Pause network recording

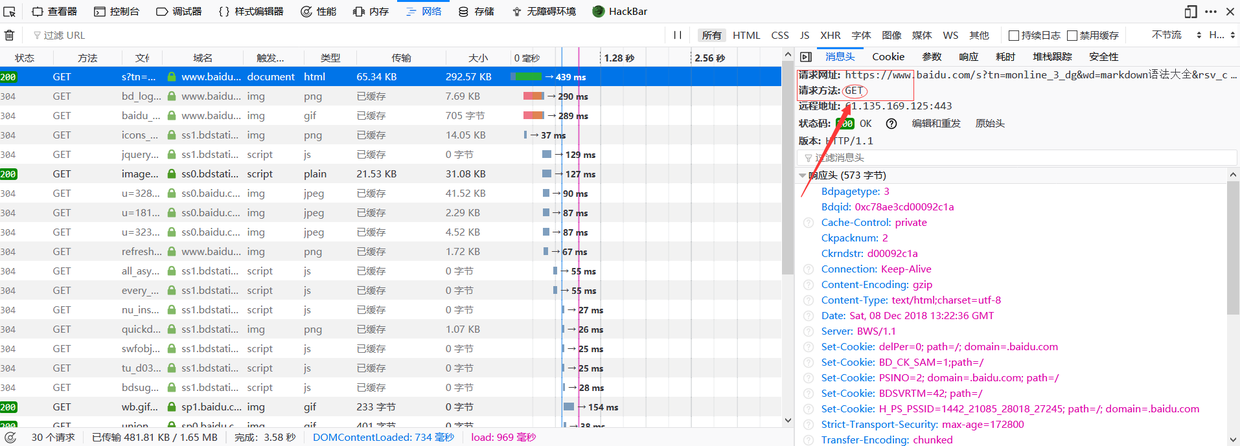(x=678, y=35)
